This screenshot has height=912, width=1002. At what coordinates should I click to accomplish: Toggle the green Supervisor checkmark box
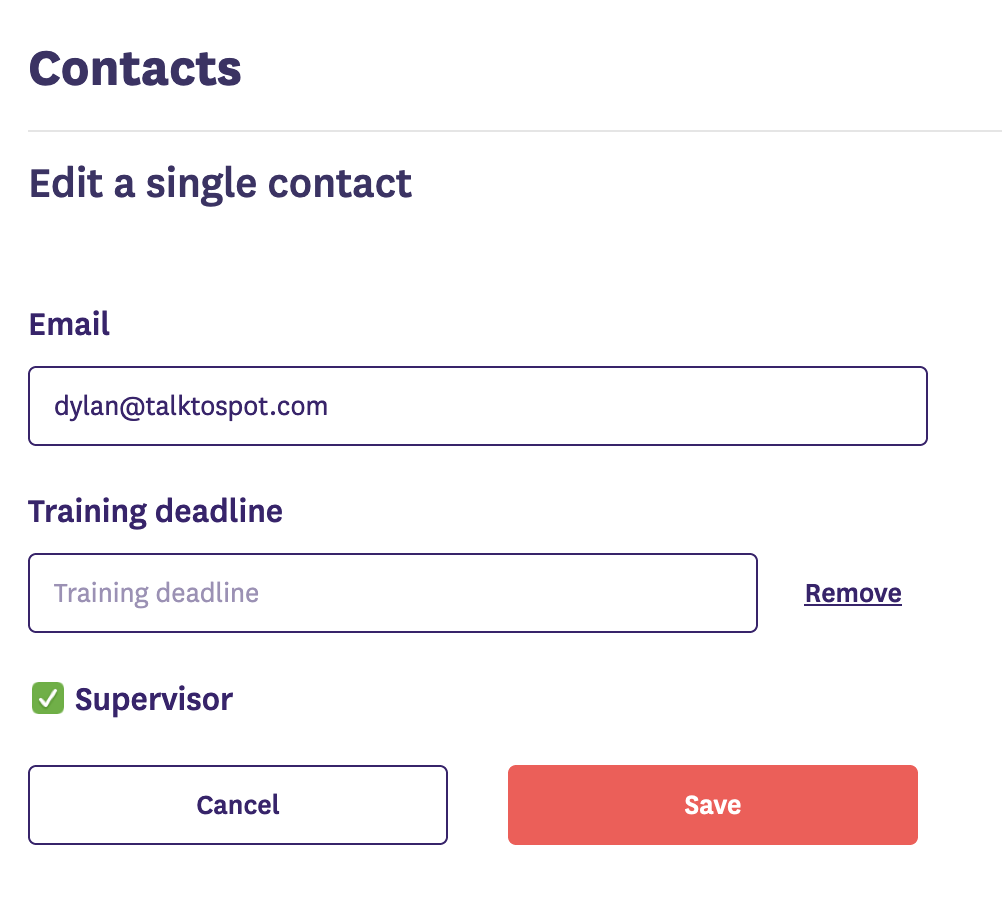click(48, 699)
